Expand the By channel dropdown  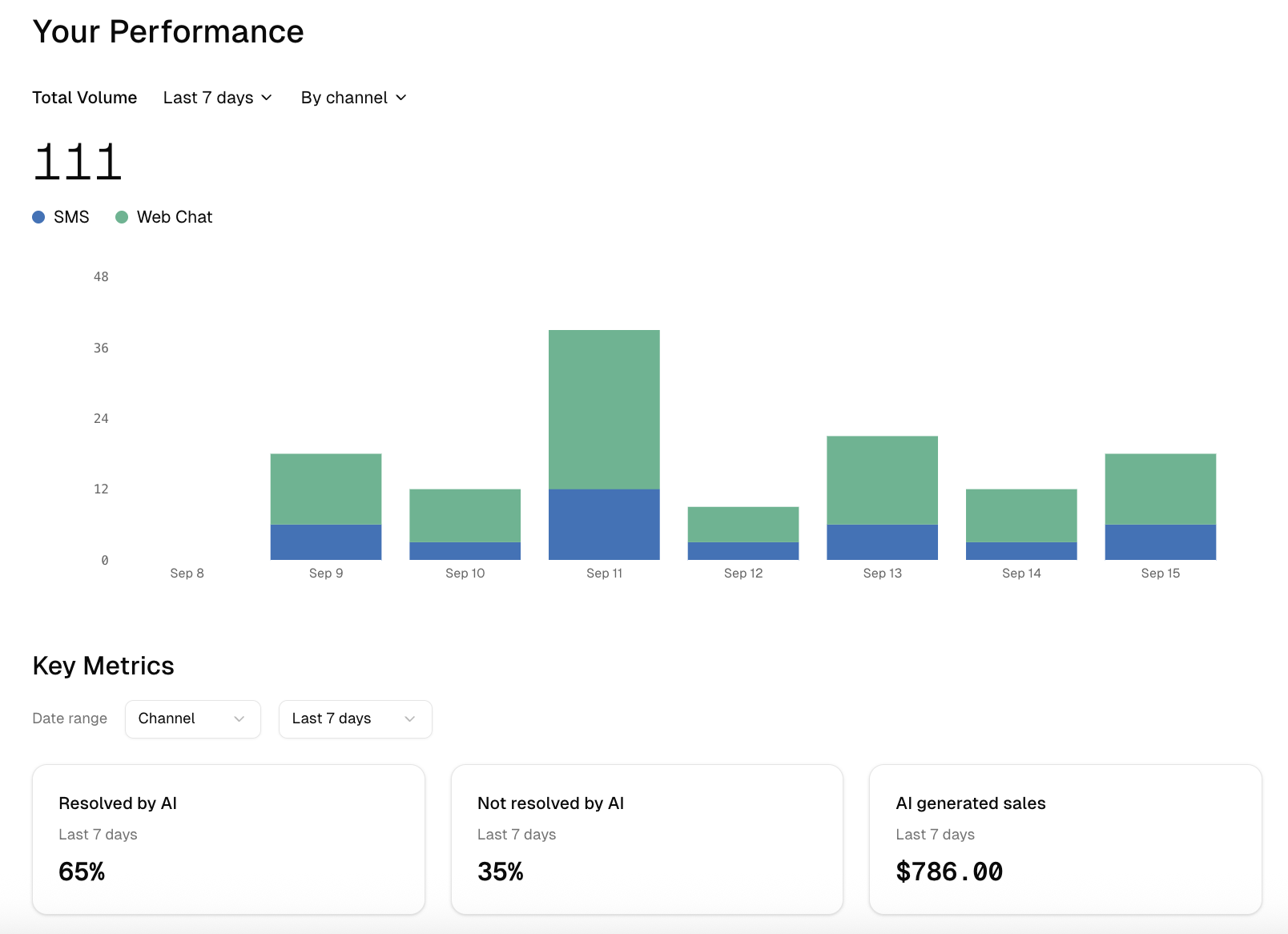pyautogui.click(x=353, y=98)
